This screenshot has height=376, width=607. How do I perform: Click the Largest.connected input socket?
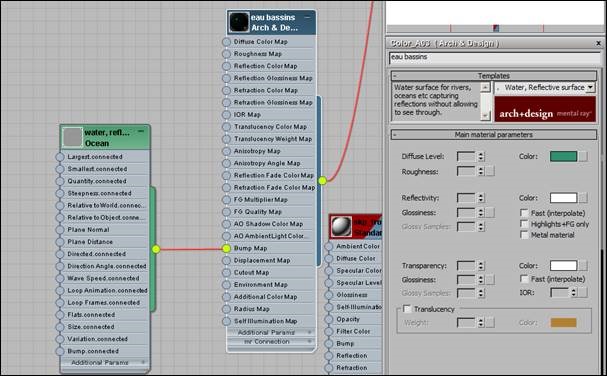click(x=60, y=157)
